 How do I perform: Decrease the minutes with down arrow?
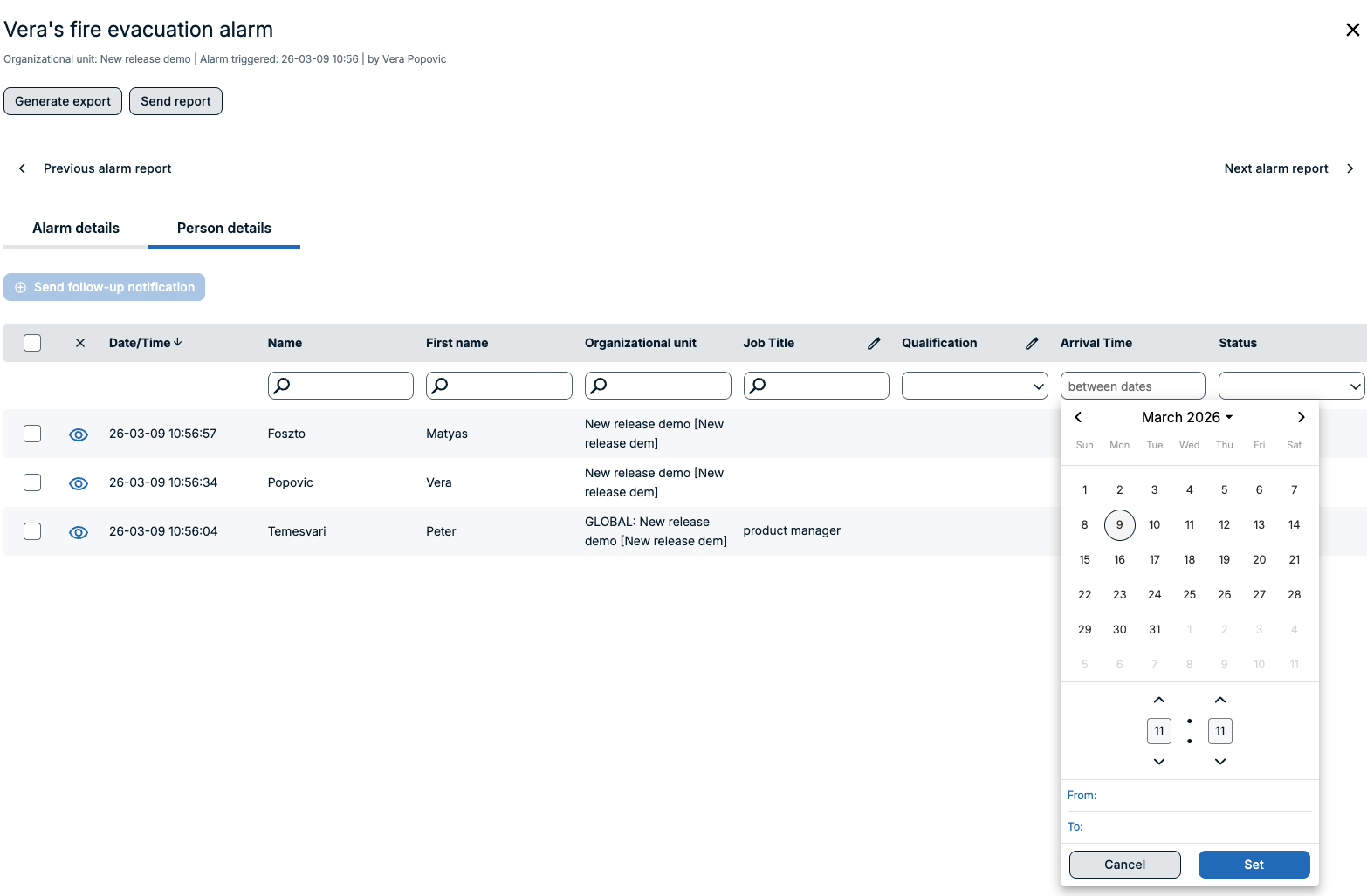1220,762
